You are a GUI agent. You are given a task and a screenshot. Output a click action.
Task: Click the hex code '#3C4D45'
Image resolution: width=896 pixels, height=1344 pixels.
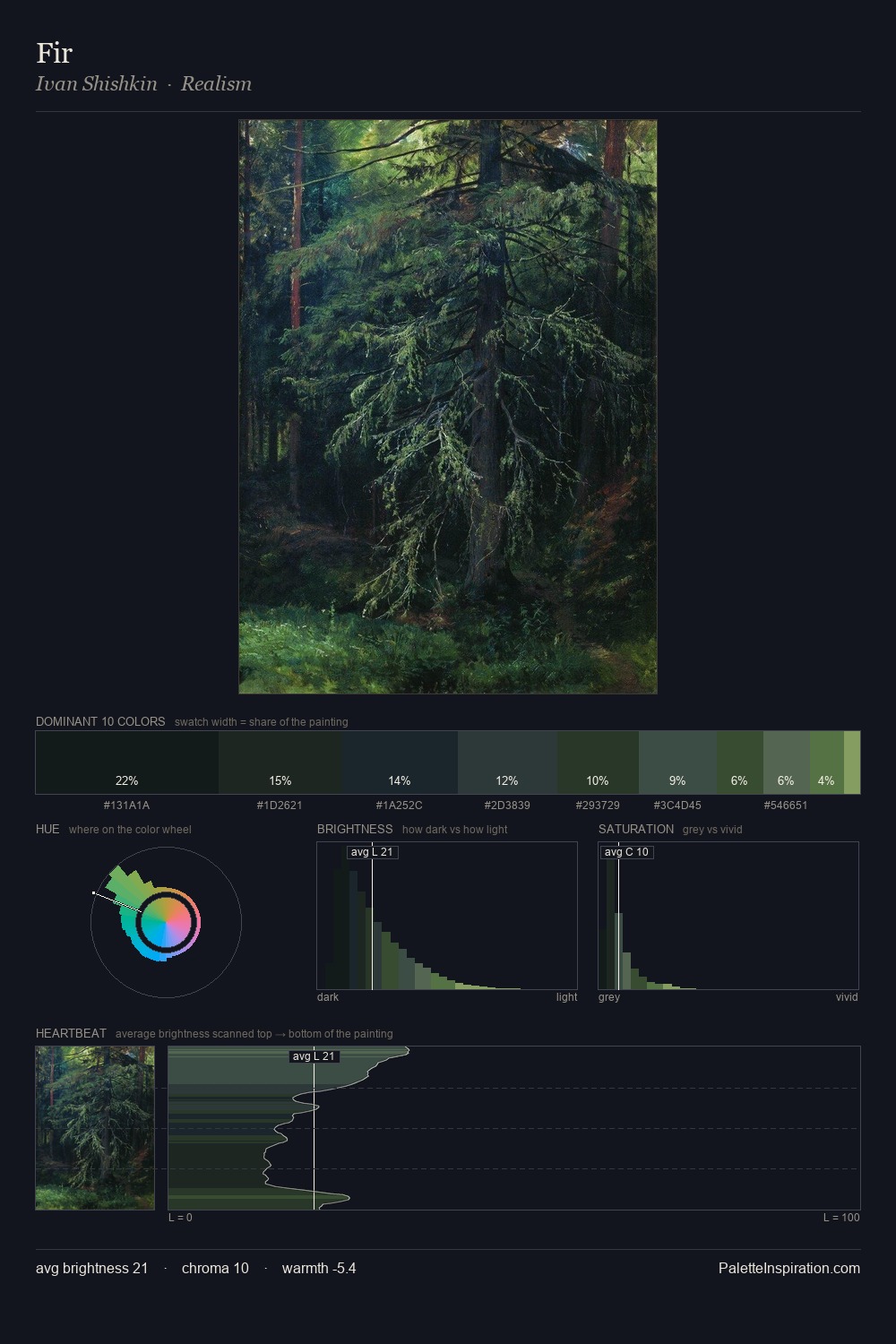point(677,805)
